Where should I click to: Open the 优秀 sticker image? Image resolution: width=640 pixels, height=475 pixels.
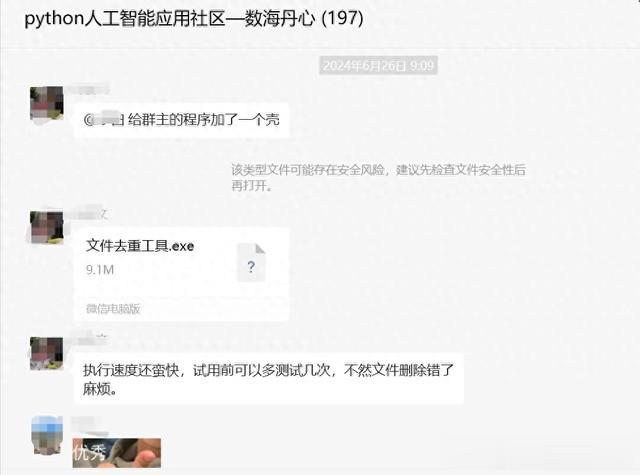click(117, 453)
